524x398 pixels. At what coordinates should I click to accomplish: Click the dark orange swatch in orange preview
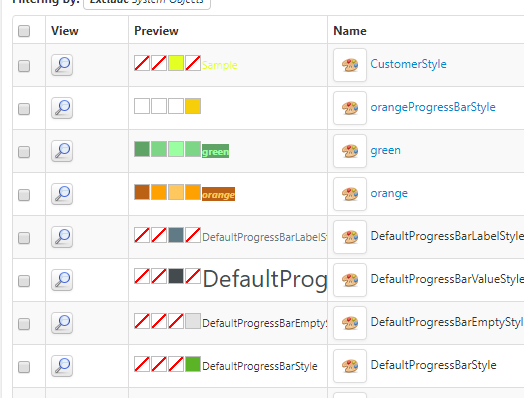click(x=142, y=192)
